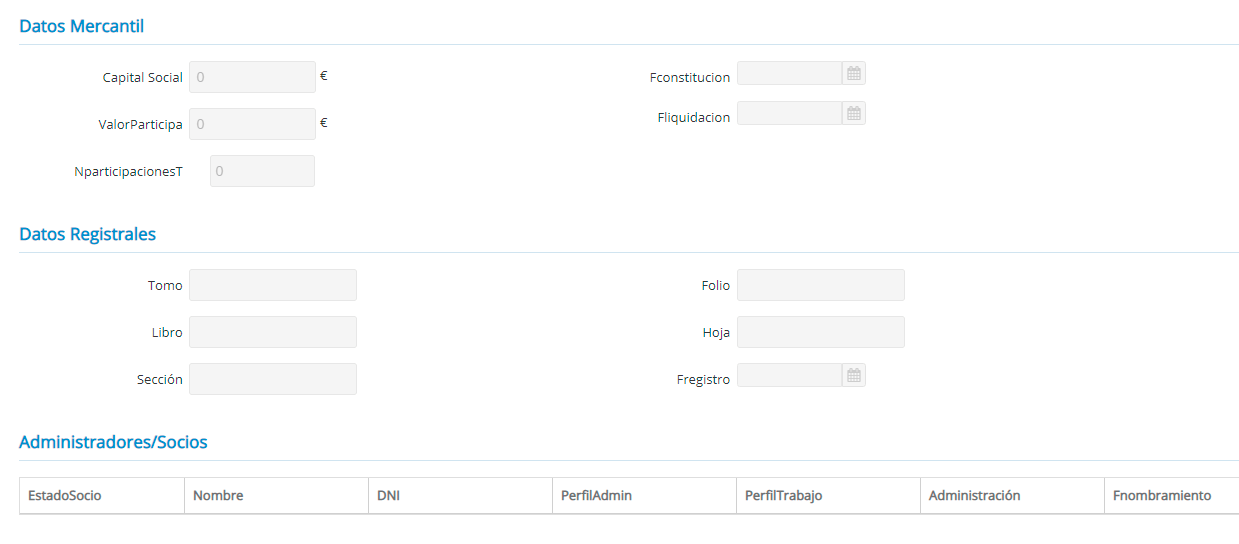Click the PerfilTrabajo column header
The width and height of the screenshot is (1239, 544).
tap(783, 496)
